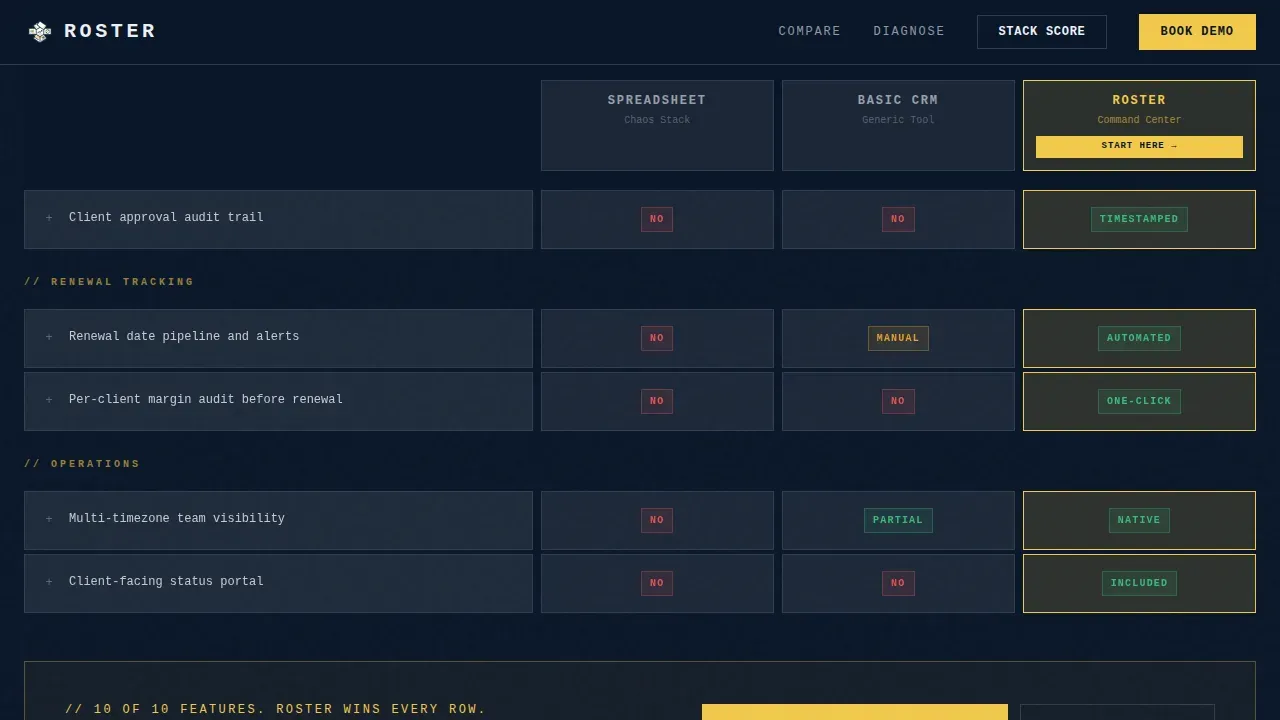Image resolution: width=1280 pixels, height=720 pixels.
Task: Click Start Here in Roster column
Action: [1139, 146]
